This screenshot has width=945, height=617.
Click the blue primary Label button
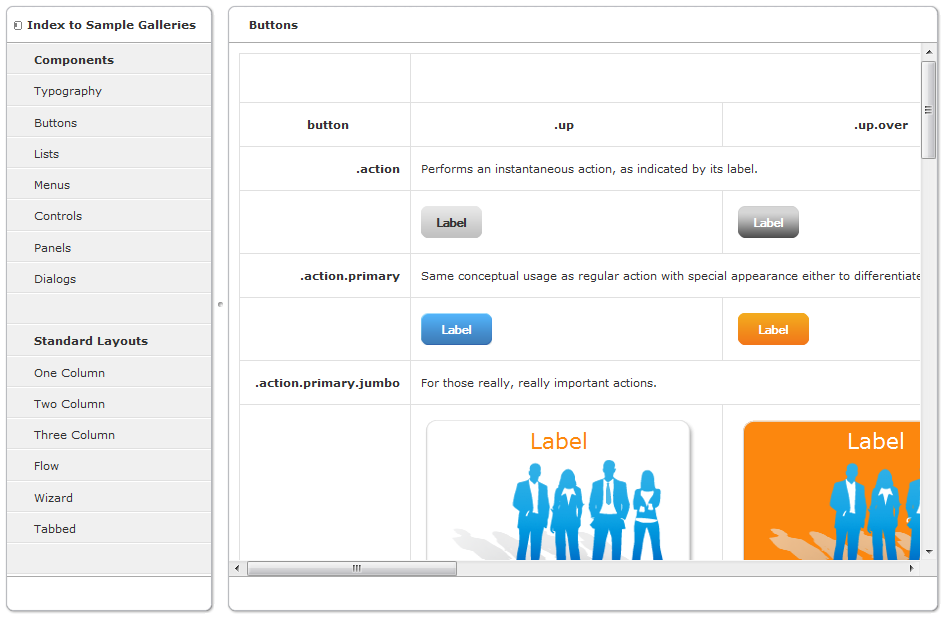click(x=456, y=329)
